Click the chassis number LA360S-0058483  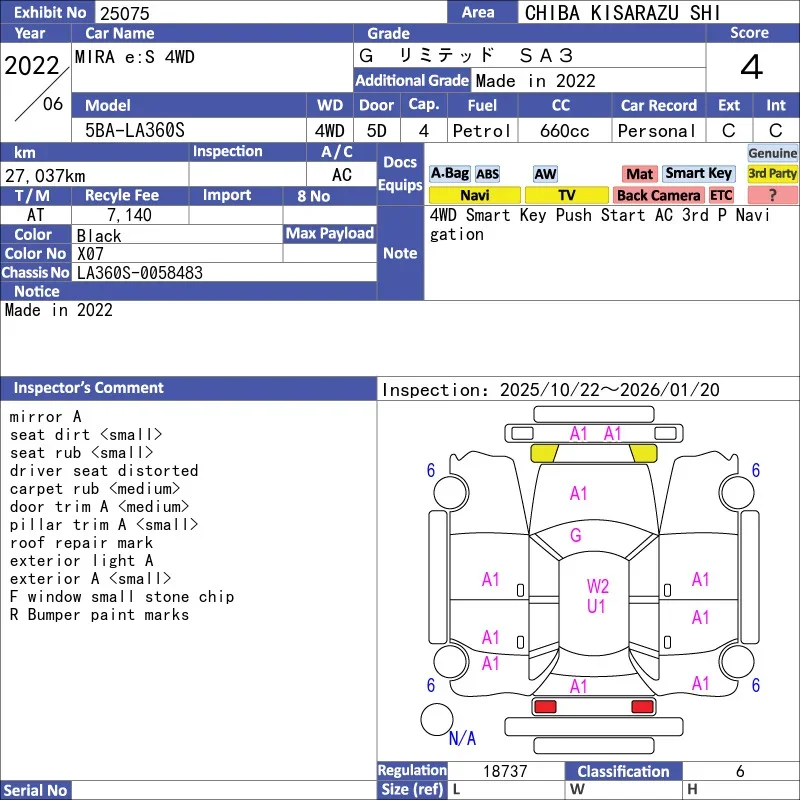tap(140, 272)
